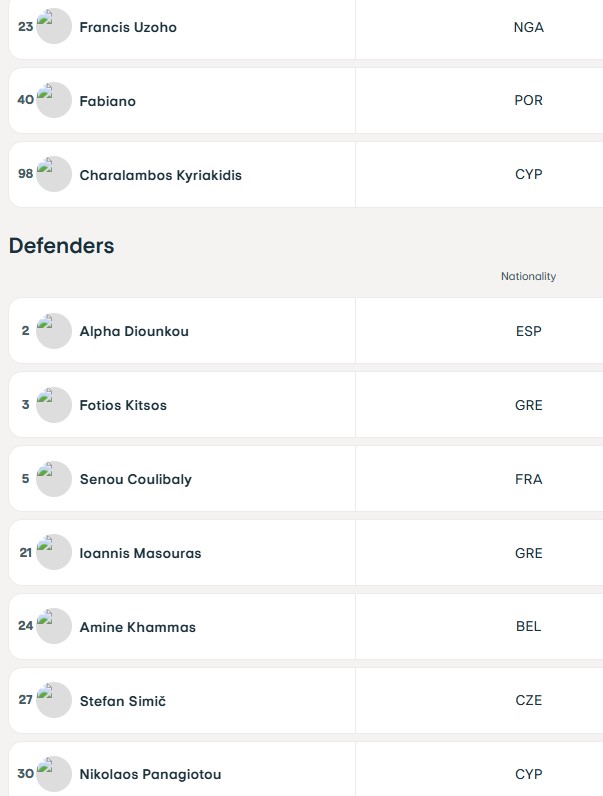Select Alpha Diounkou name link
The image size is (603, 796).
click(134, 331)
